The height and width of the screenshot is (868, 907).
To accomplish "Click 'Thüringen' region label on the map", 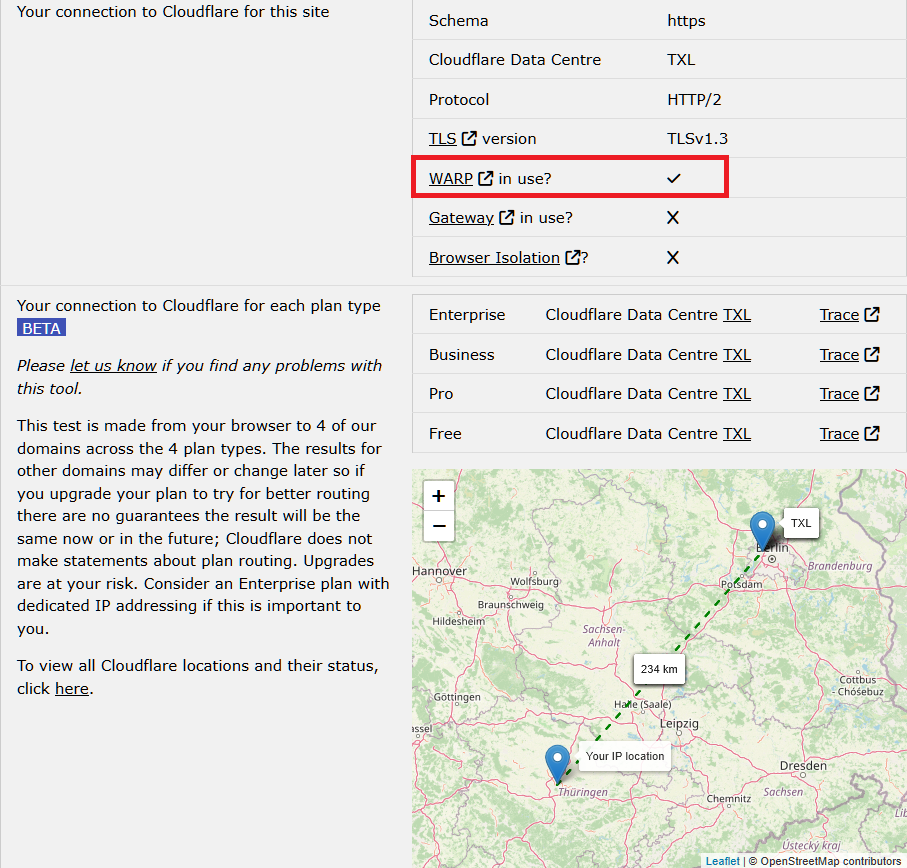I will (x=582, y=792).
